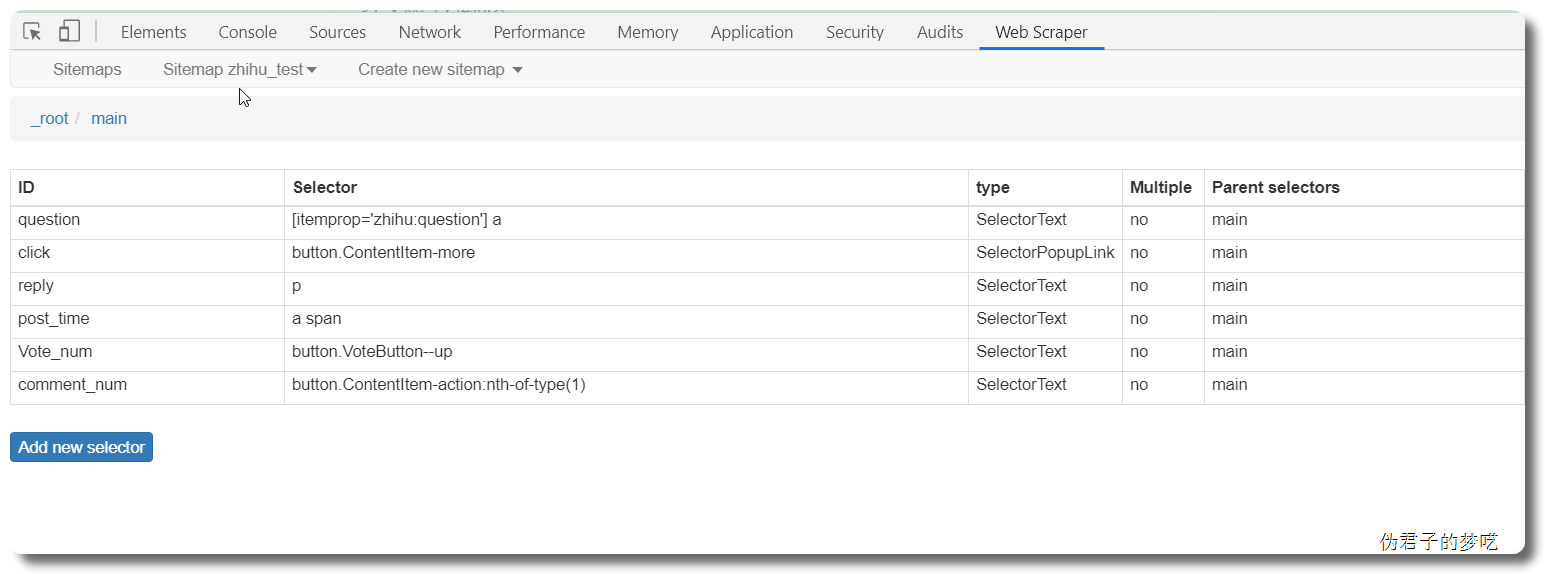Switch to the Elements tab

tap(153, 32)
